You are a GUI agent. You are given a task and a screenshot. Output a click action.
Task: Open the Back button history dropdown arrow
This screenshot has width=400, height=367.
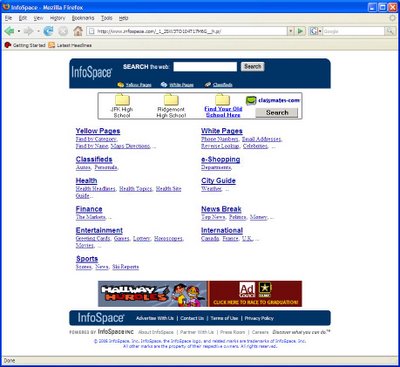[19, 31]
